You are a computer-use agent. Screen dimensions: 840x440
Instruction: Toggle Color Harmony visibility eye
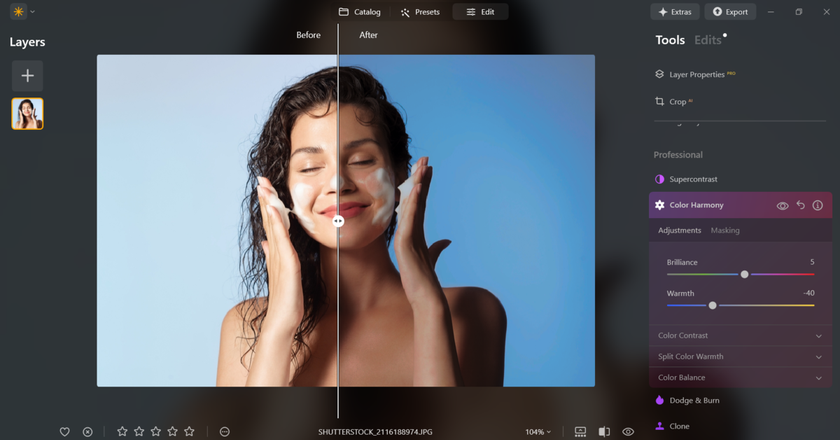point(783,206)
